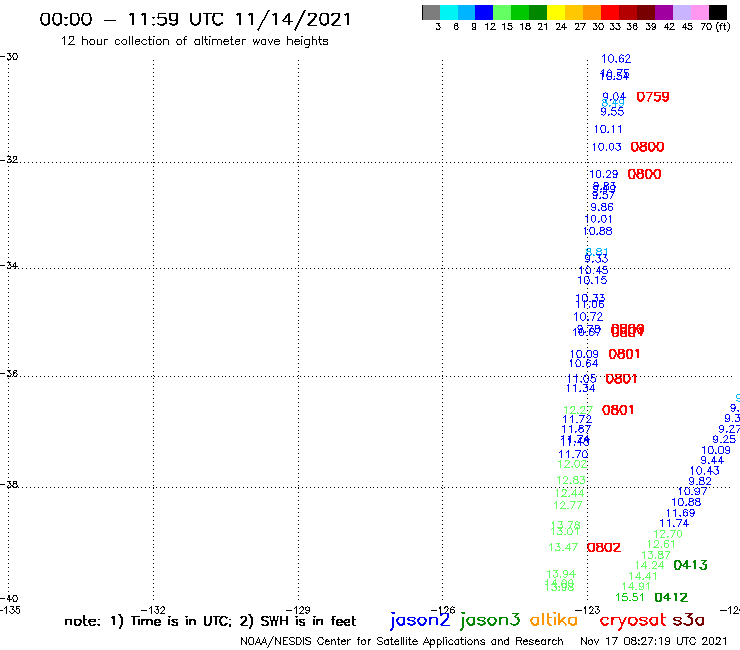Image resolution: width=740 pixels, height=650 pixels.
Task: Click the 13.94 wave height value
Action: [x=561, y=574]
